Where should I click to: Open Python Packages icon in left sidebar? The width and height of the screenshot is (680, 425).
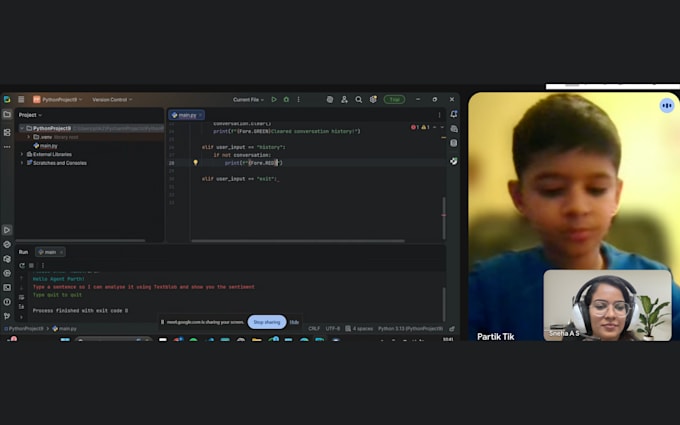[x=7, y=259]
